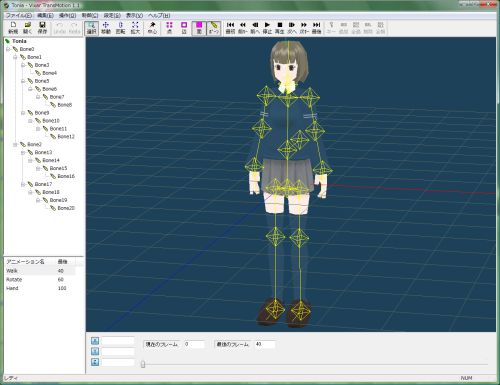
Task: Collapse the Bone2 tree node
Action: (15, 144)
